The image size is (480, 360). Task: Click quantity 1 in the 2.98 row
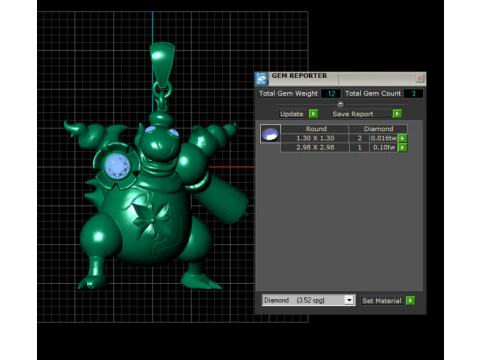[359, 147]
